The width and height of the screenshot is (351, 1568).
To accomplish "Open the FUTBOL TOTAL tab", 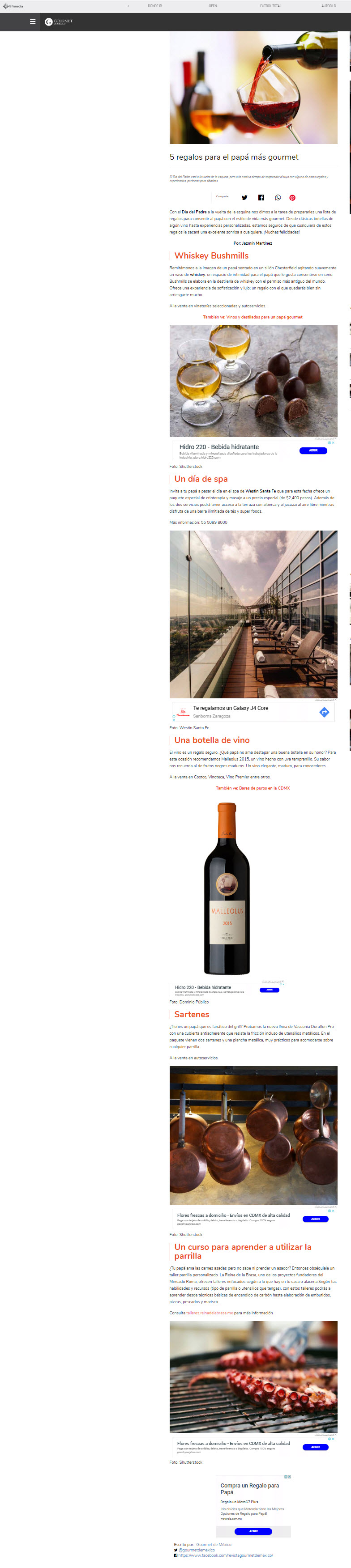I will [x=270, y=5].
